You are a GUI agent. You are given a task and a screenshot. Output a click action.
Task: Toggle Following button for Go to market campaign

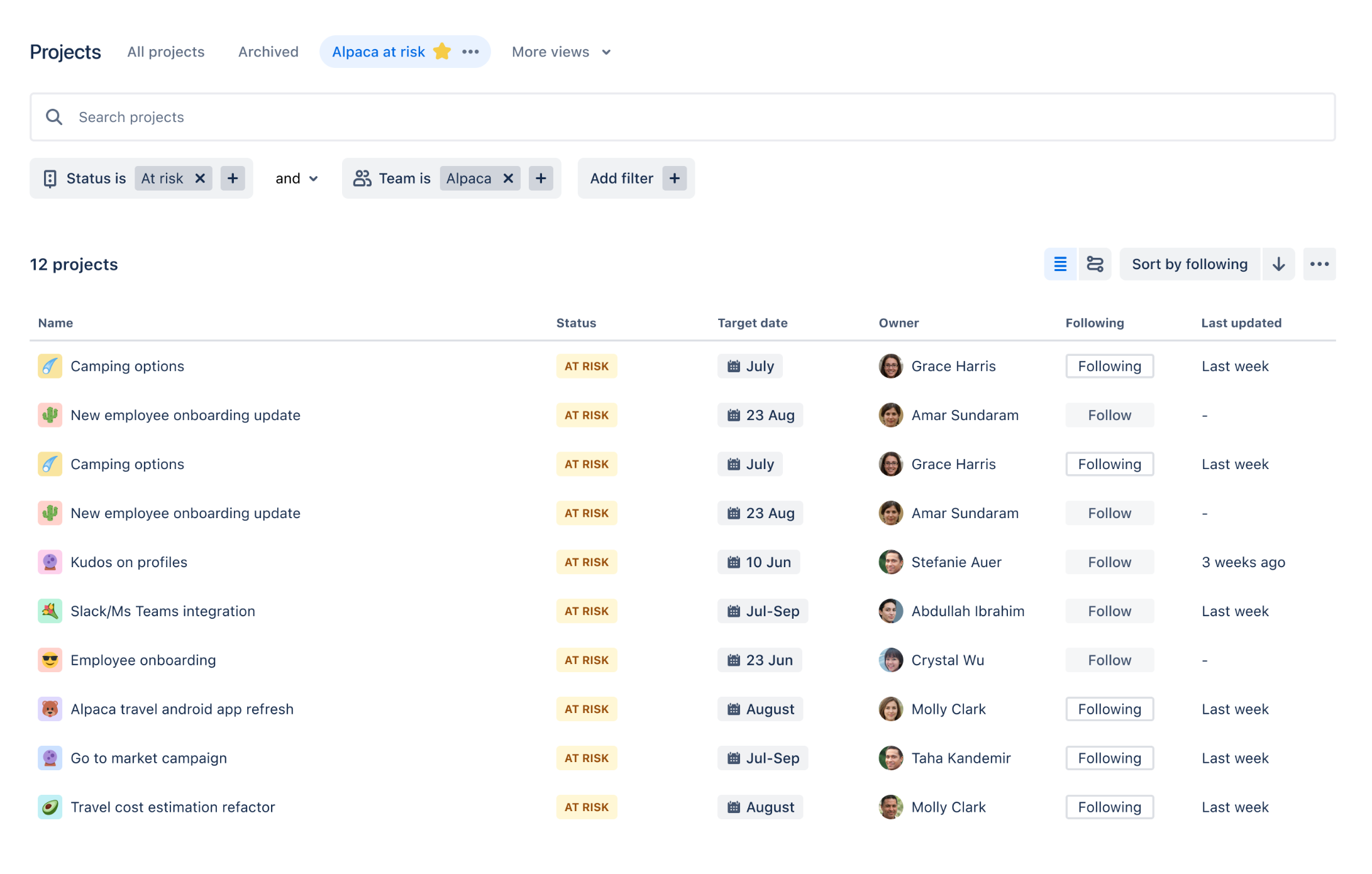click(x=1109, y=757)
